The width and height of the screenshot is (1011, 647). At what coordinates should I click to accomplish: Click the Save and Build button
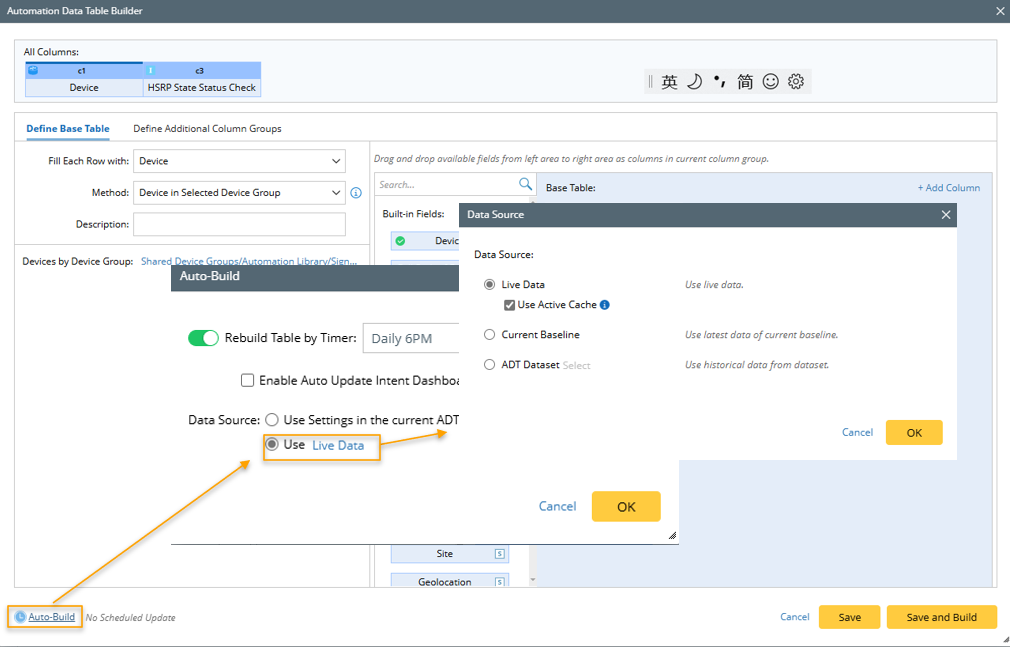(941, 617)
